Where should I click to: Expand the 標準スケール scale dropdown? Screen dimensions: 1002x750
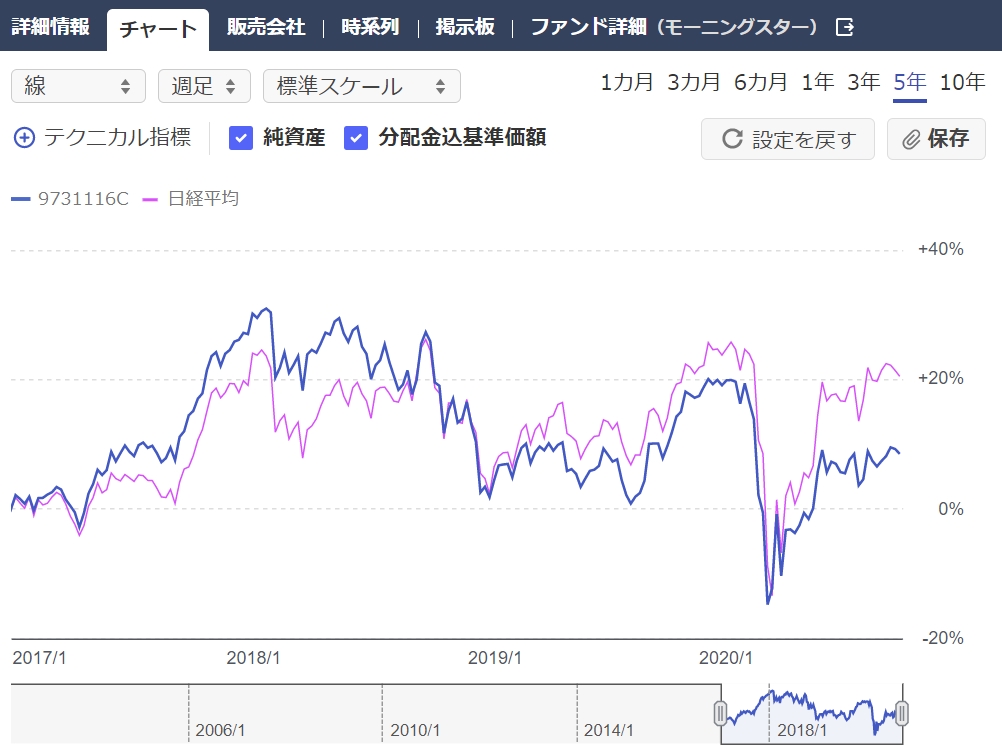tap(362, 86)
